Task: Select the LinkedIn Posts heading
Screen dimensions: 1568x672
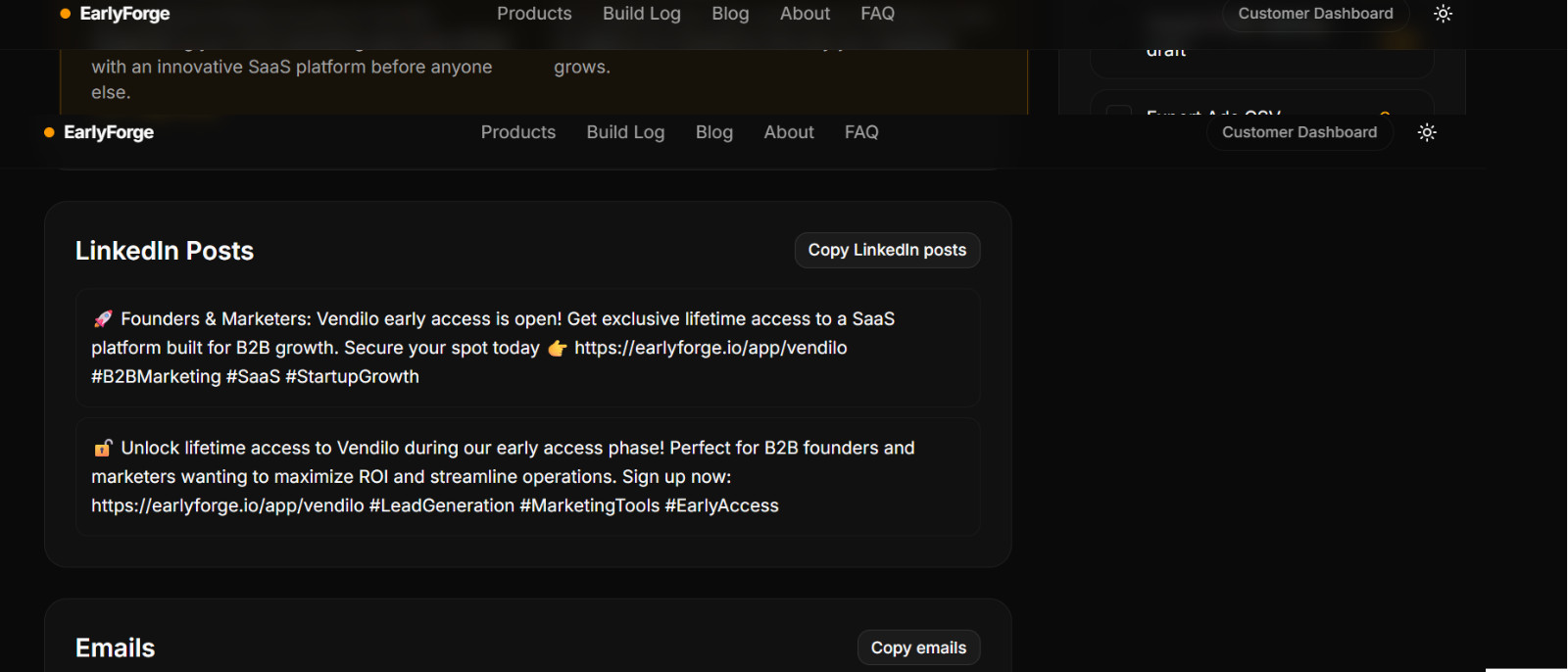Action: pos(165,251)
